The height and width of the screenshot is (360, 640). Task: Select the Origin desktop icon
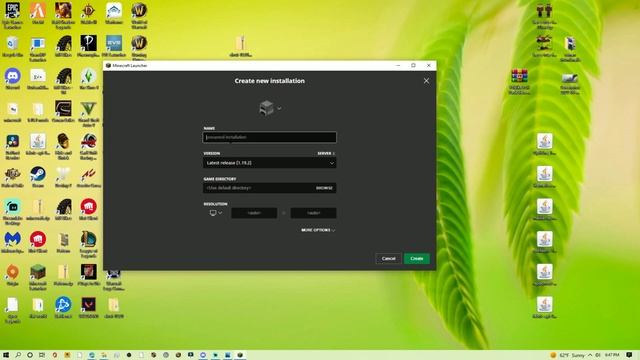(12, 275)
